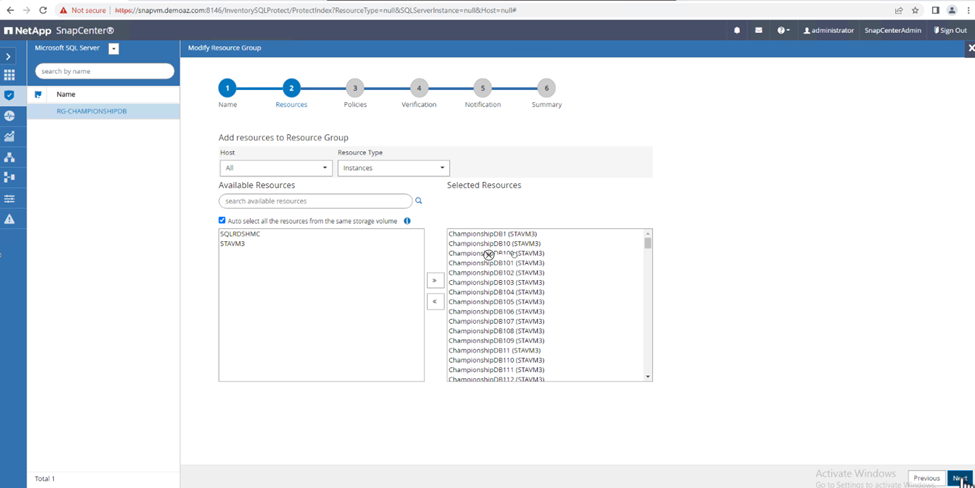Click the Not secure warning indicator
Image resolution: width=975 pixels, height=488 pixels.
point(83,11)
